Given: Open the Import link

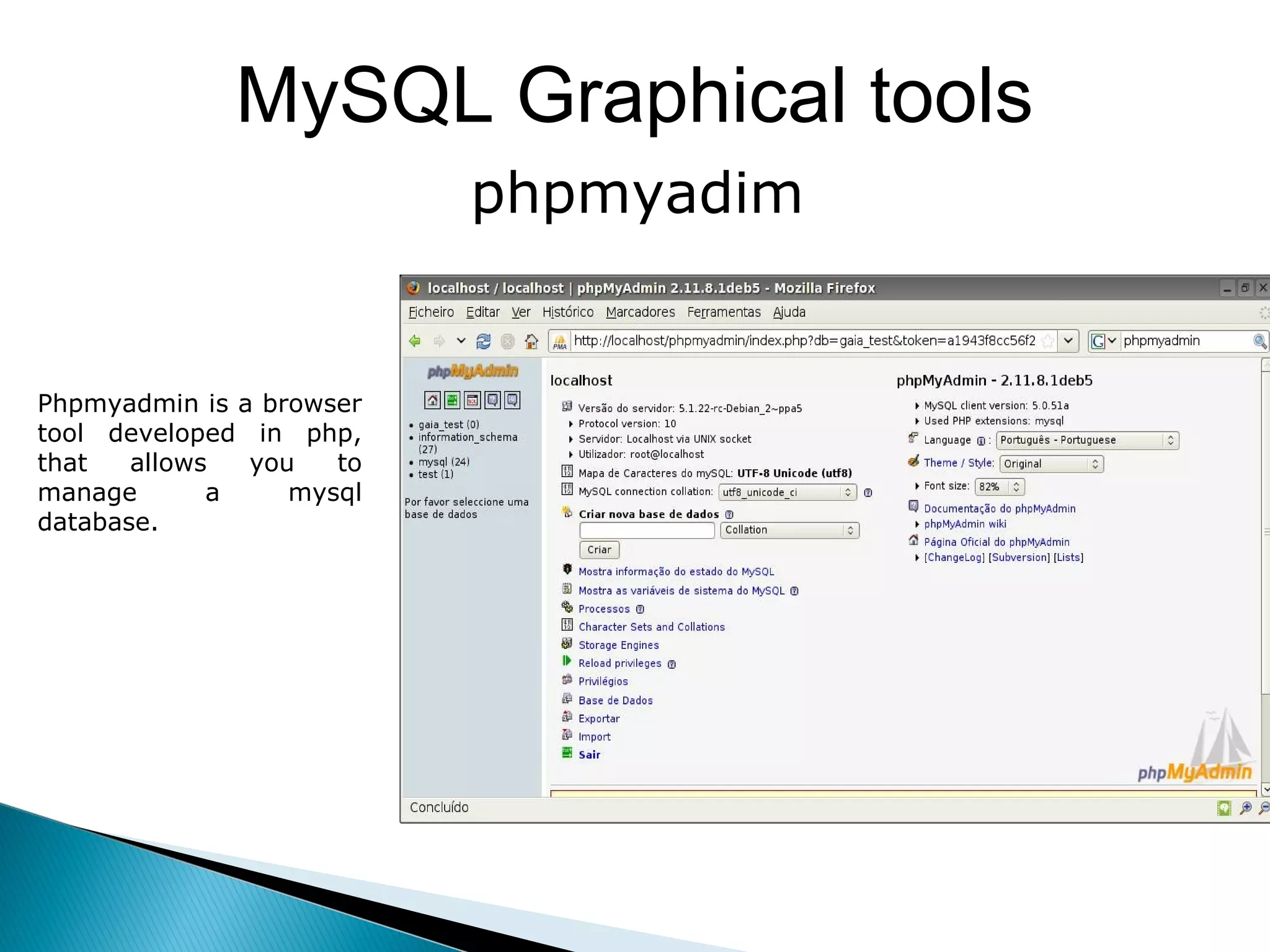Looking at the screenshot, I should [x=594, y=736].
